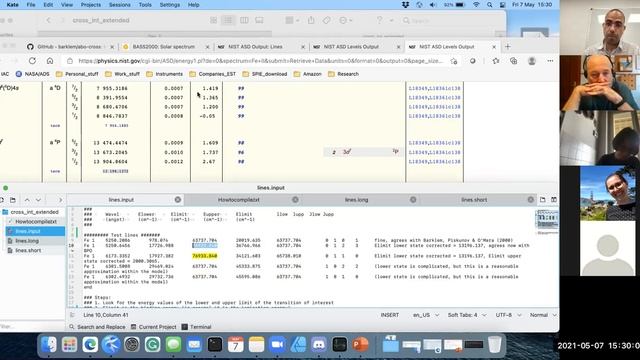Viewport: 640px width, 360px height.
Task: Open Microsoft Edge from the Dock
Action: click(x=90, y=345)
